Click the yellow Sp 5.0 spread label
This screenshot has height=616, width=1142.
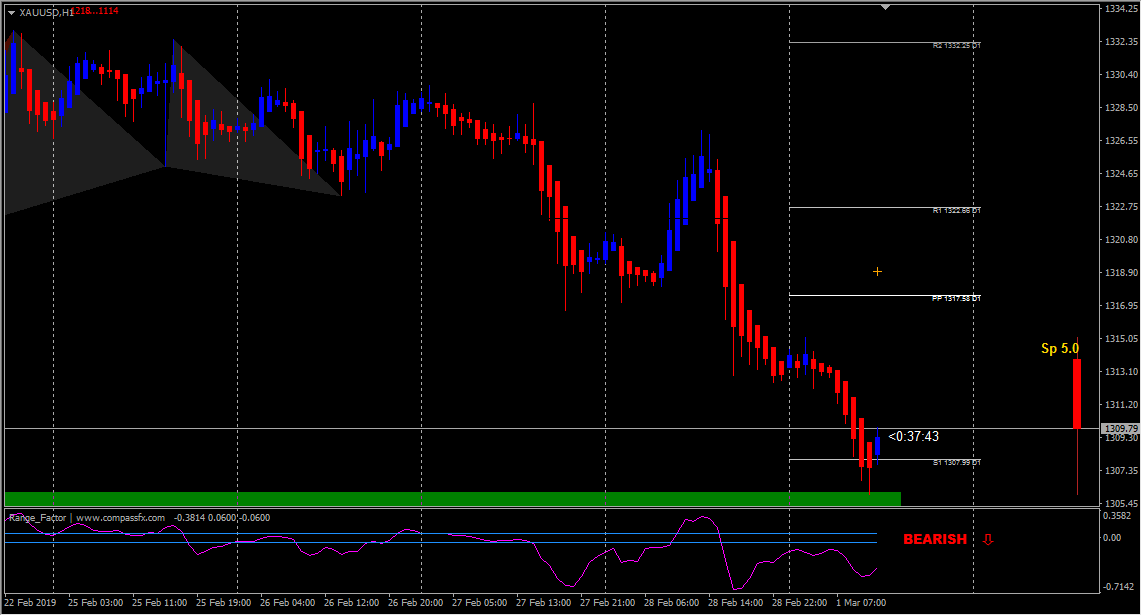coord(1060,349)
